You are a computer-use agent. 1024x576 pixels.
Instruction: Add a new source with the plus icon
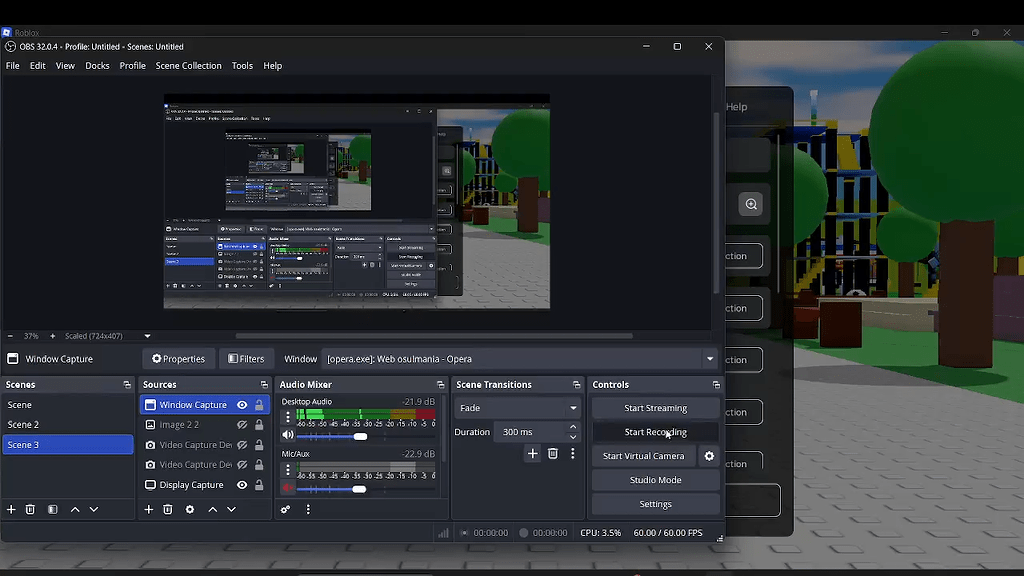pyautogui.click(x=148, y=509)
